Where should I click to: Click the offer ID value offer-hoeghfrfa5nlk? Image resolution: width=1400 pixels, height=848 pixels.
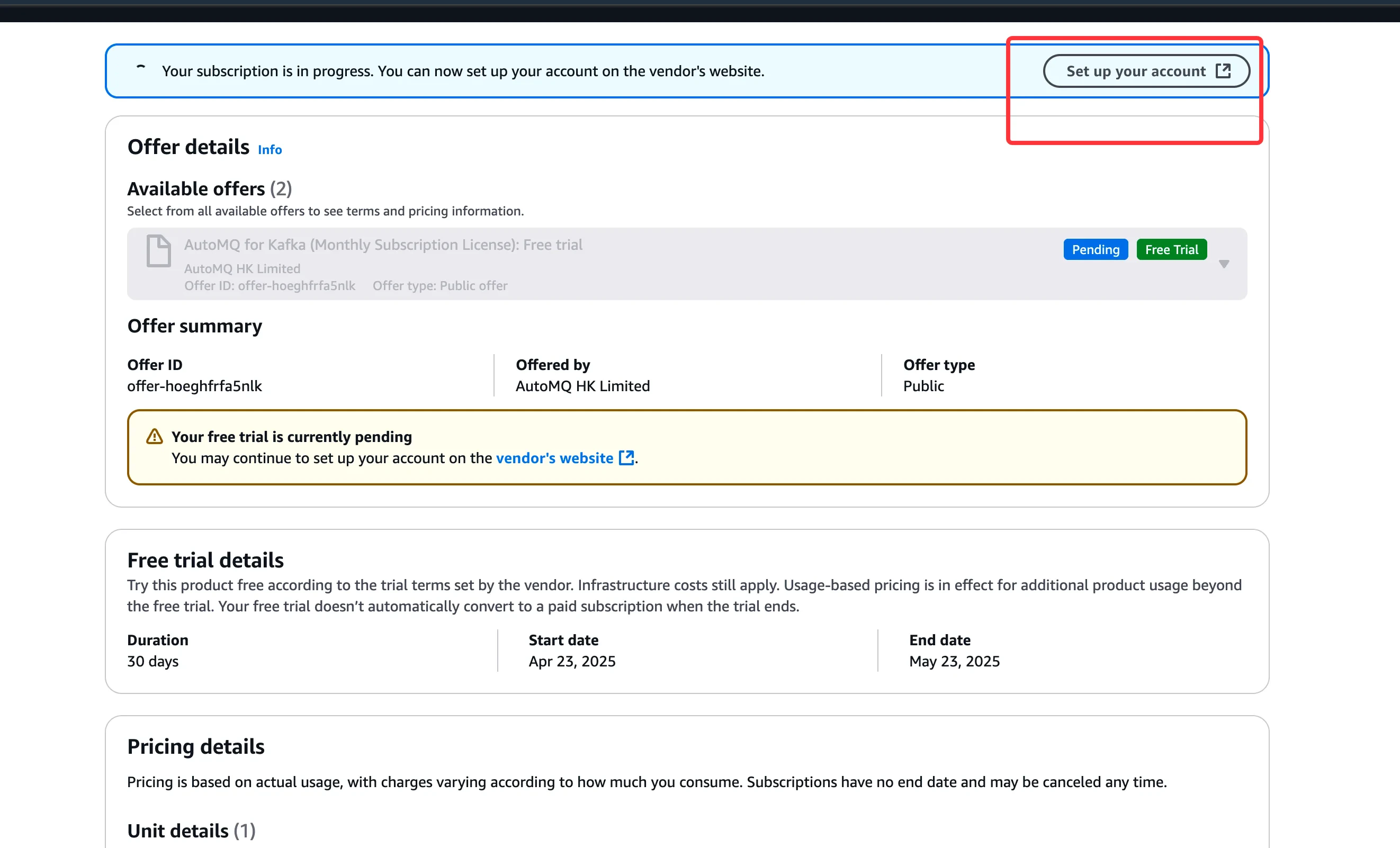pos(194,386)
